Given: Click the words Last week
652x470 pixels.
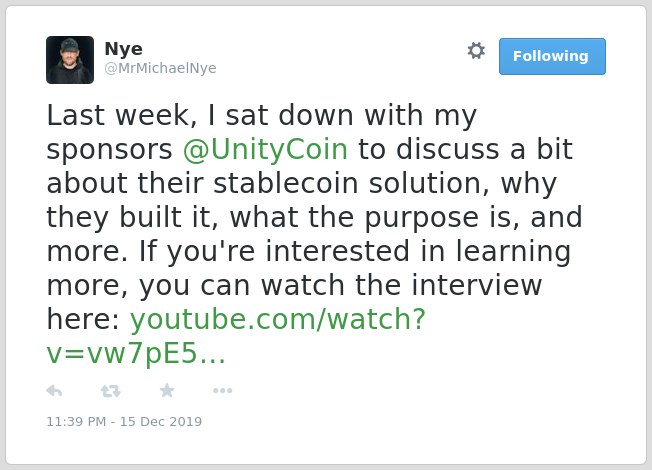Looking at the screenshot, I should click(x=122, y=115).
